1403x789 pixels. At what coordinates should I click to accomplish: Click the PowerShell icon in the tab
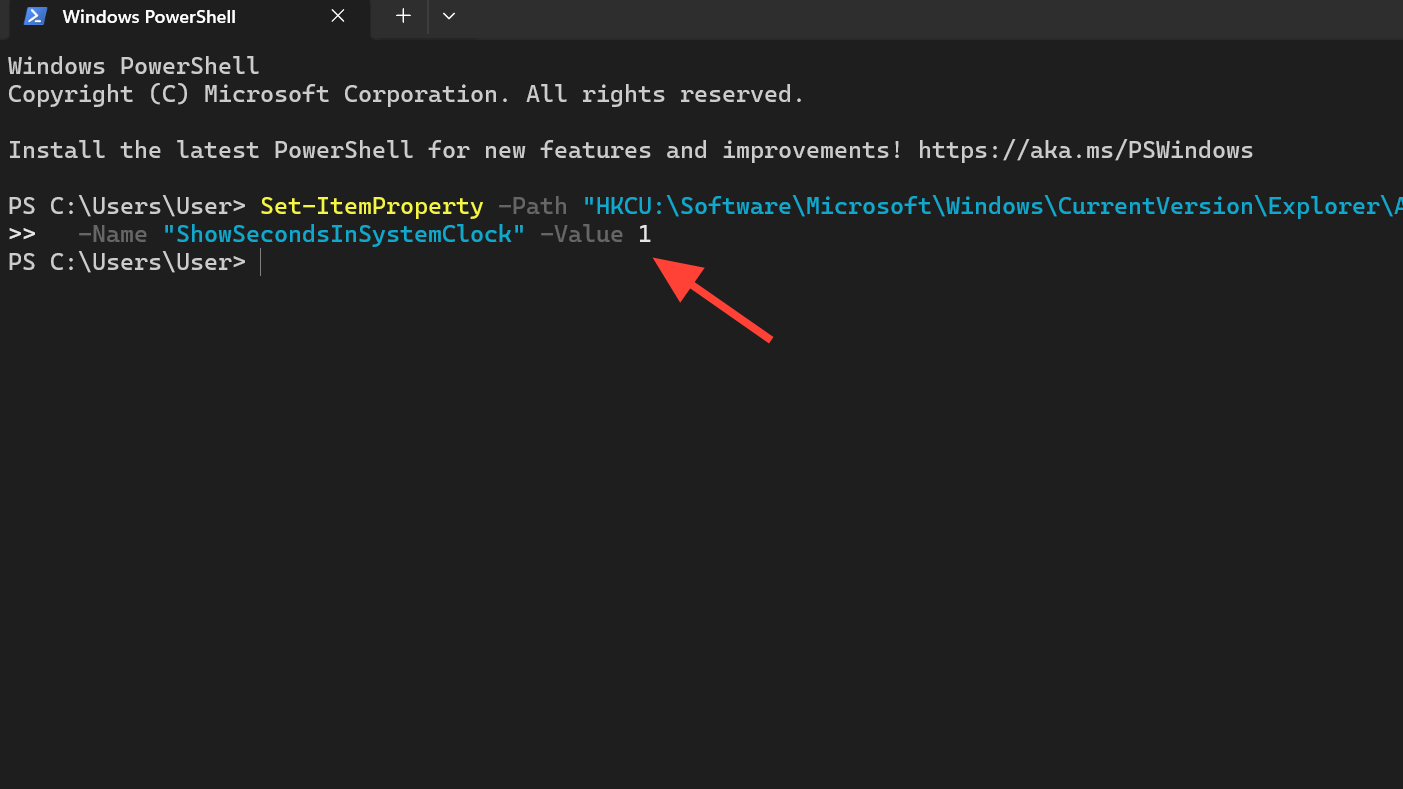point(36,17)
